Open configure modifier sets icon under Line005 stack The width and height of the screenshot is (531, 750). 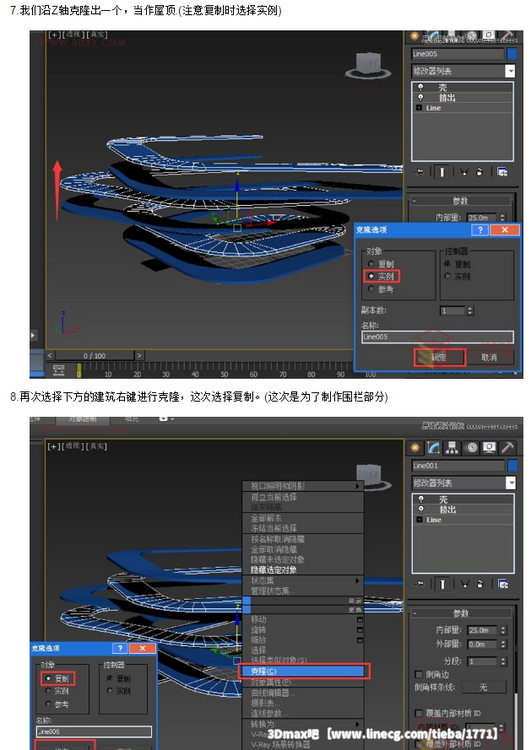(502, 172)
